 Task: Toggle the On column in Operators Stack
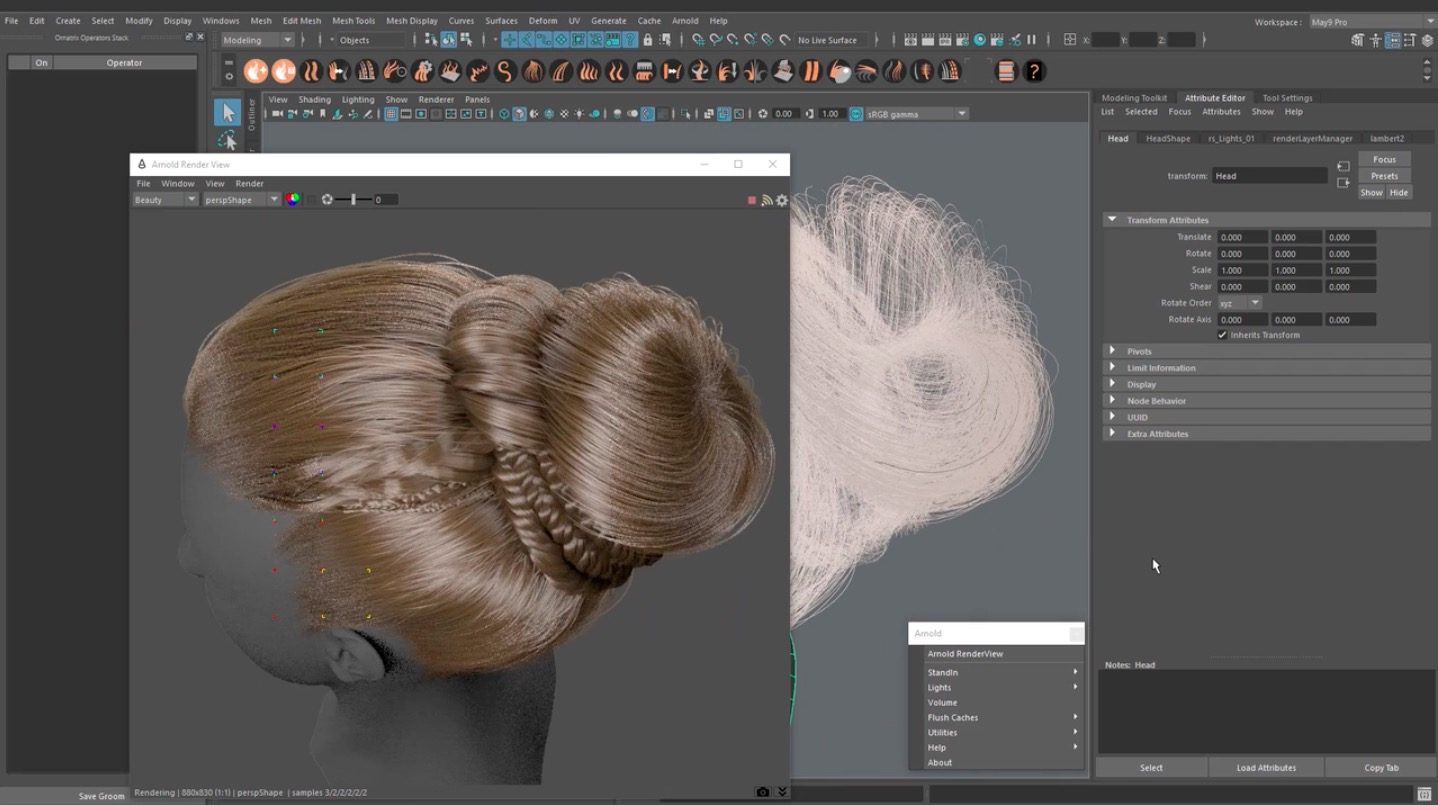(41, 62)
